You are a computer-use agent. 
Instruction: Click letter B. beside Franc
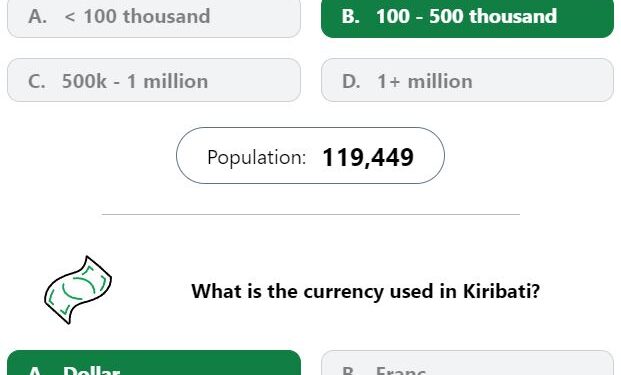348,371
